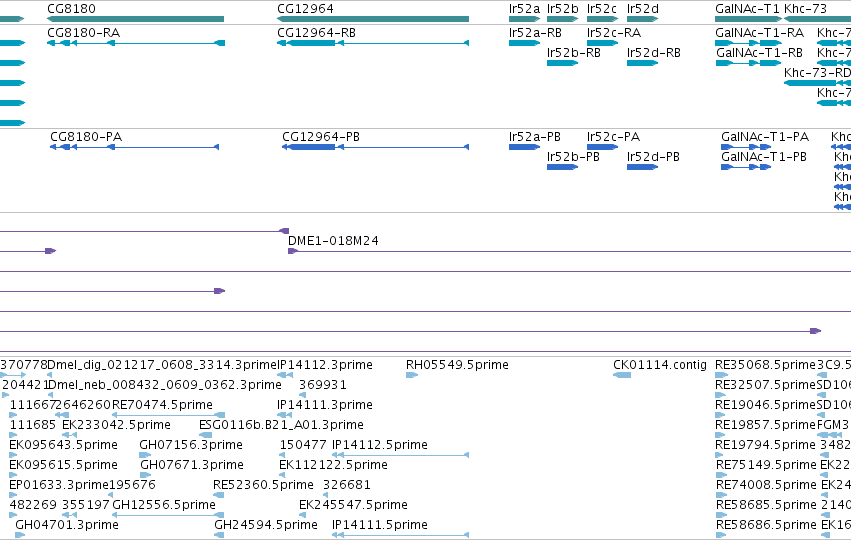Select the 326681 EST feature
This screenshot has width=851, height=540.
[327, 495]
